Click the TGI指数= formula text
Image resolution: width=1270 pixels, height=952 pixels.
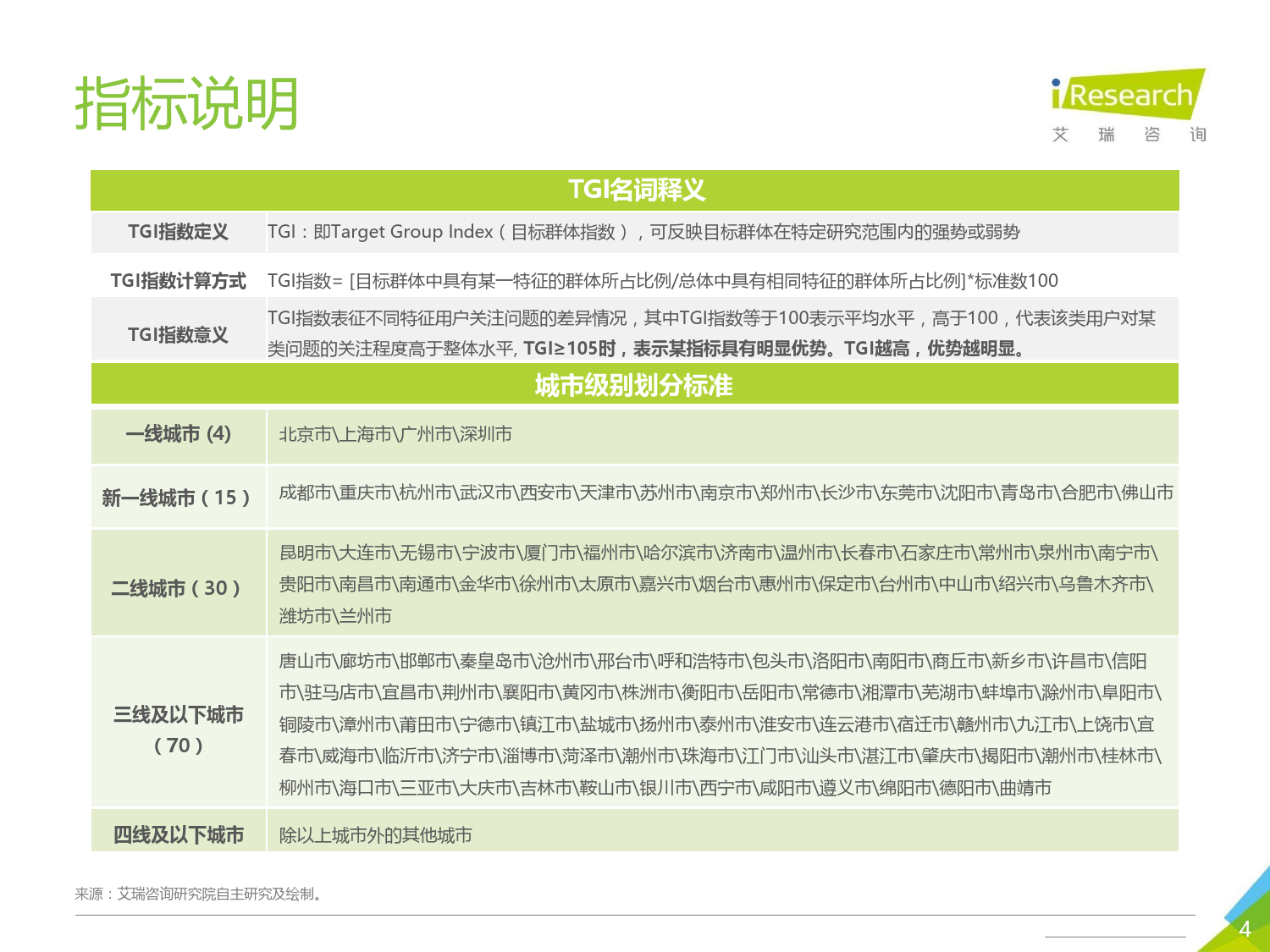[663, 281]
